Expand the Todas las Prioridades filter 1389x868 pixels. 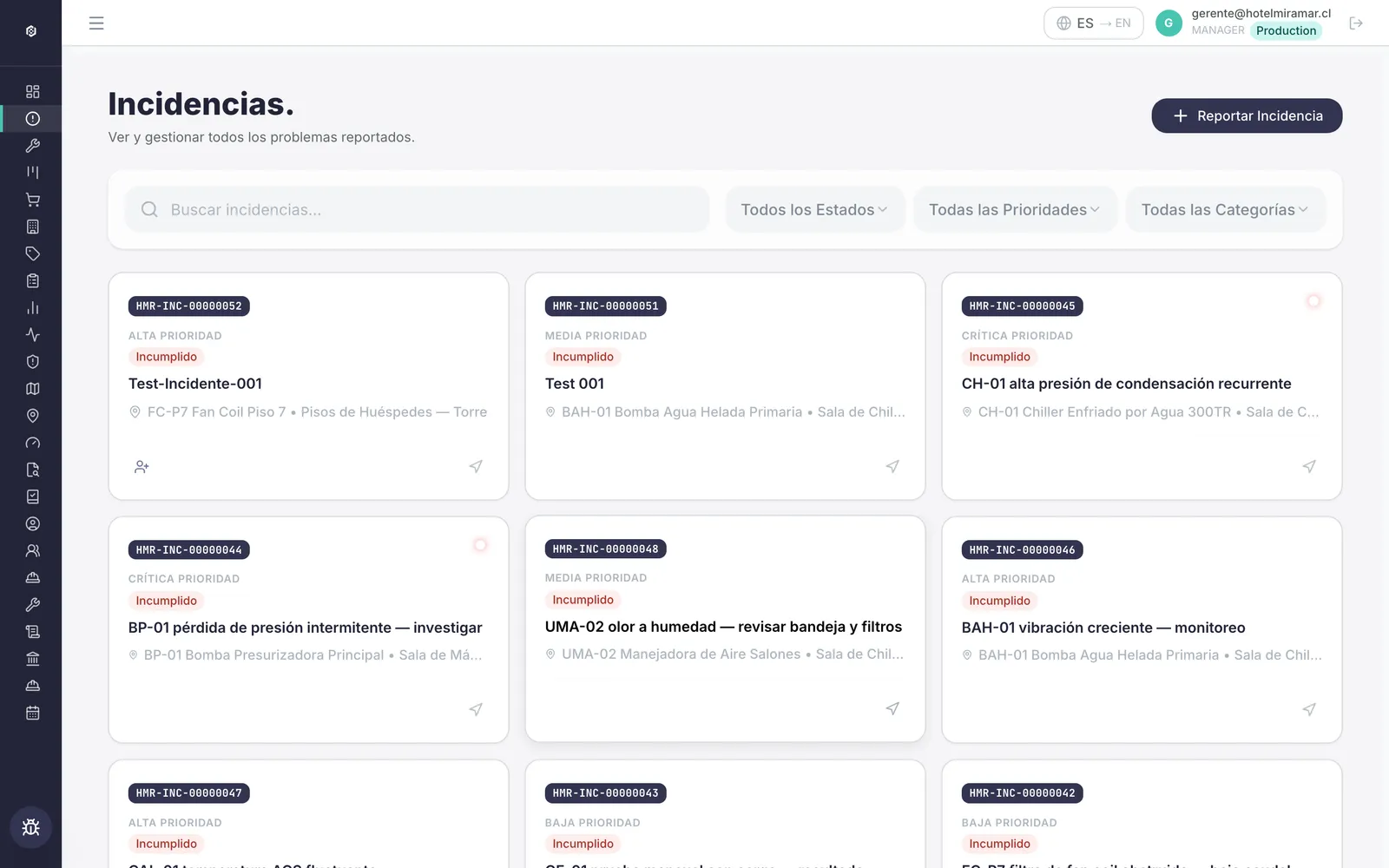click(1015, 210)
